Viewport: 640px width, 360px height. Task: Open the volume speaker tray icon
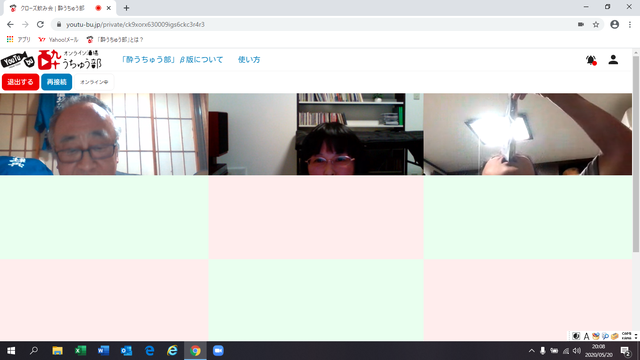point(577,351)
